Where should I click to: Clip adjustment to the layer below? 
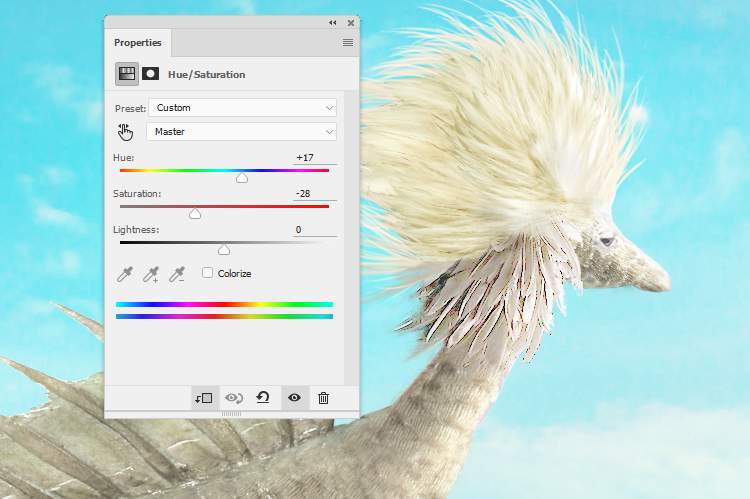pyautogui.click(x=204, y=398)
